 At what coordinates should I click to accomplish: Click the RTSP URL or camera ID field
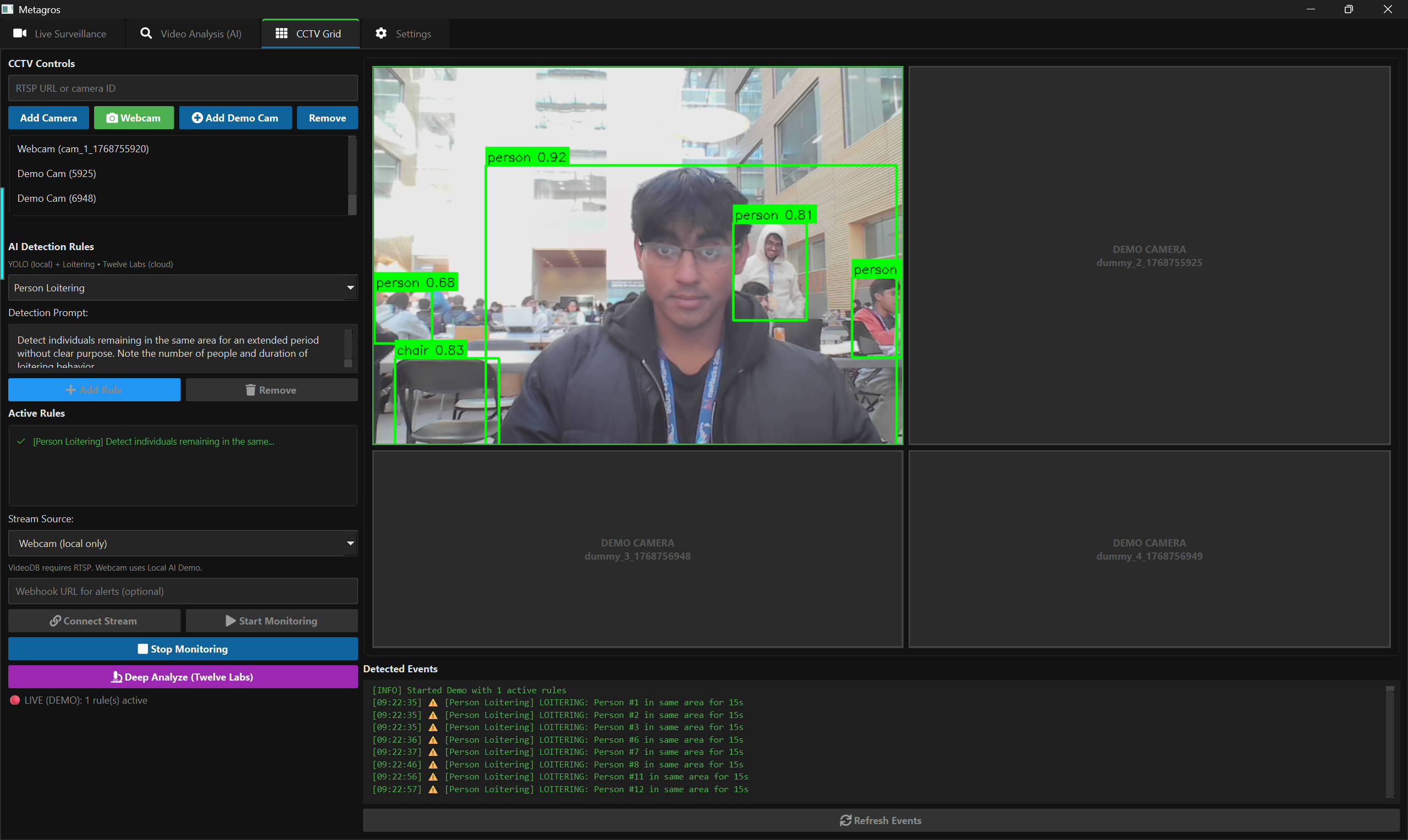[182, 89]
